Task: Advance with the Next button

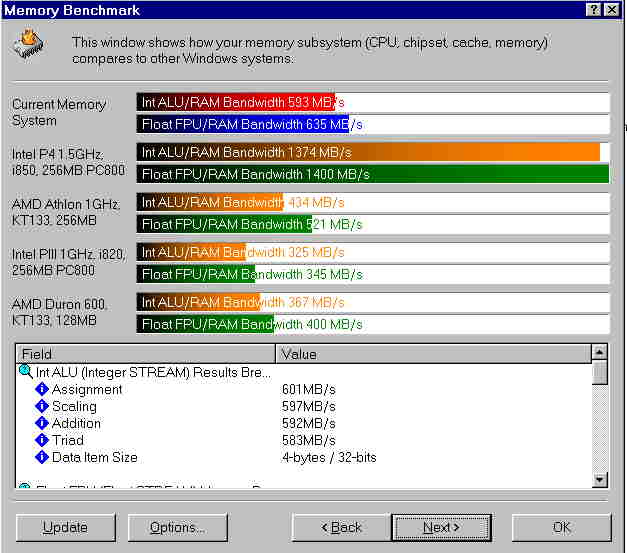Action: [x=441, y=527]
